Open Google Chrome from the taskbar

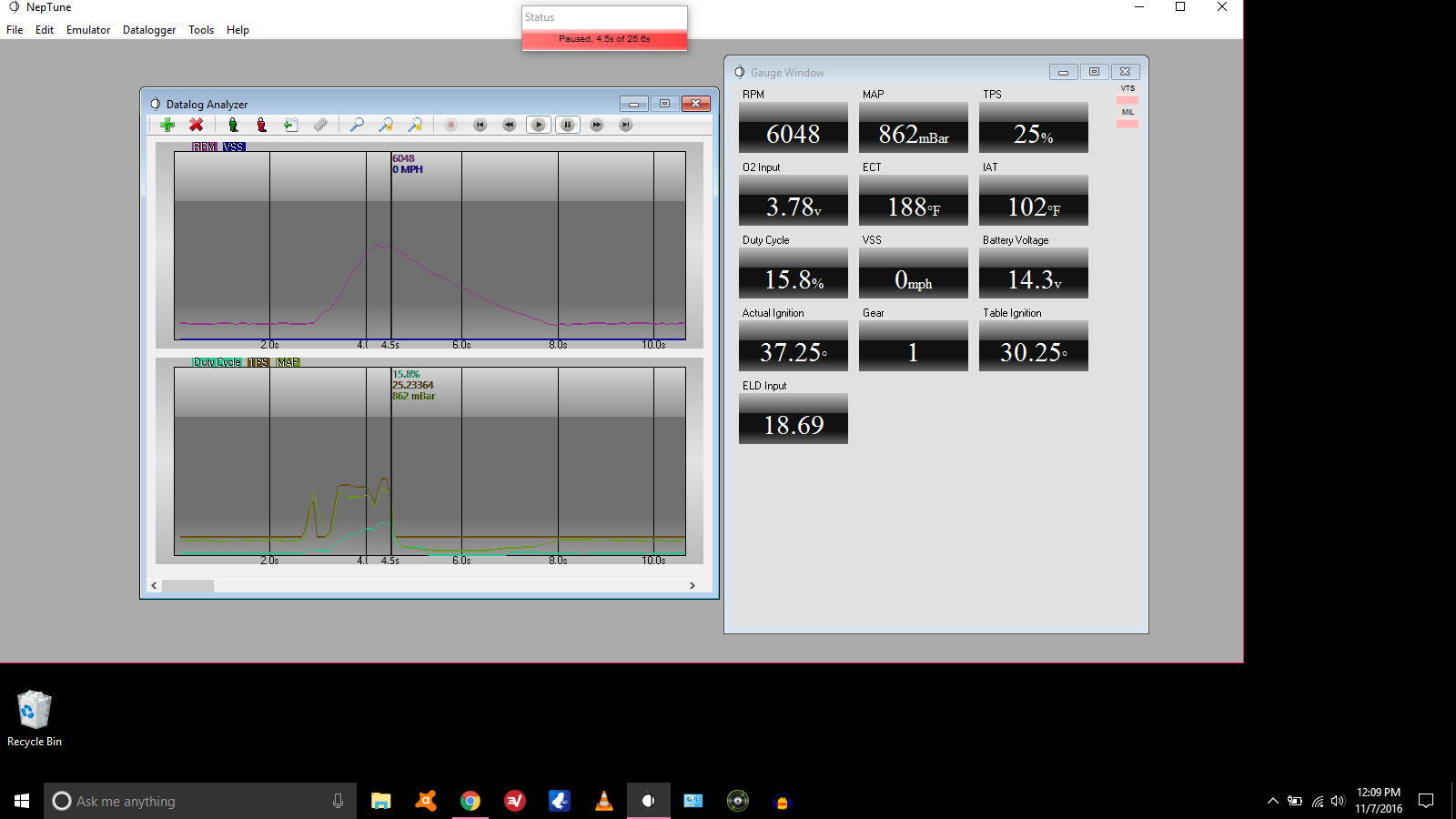(x=470, y=801)
